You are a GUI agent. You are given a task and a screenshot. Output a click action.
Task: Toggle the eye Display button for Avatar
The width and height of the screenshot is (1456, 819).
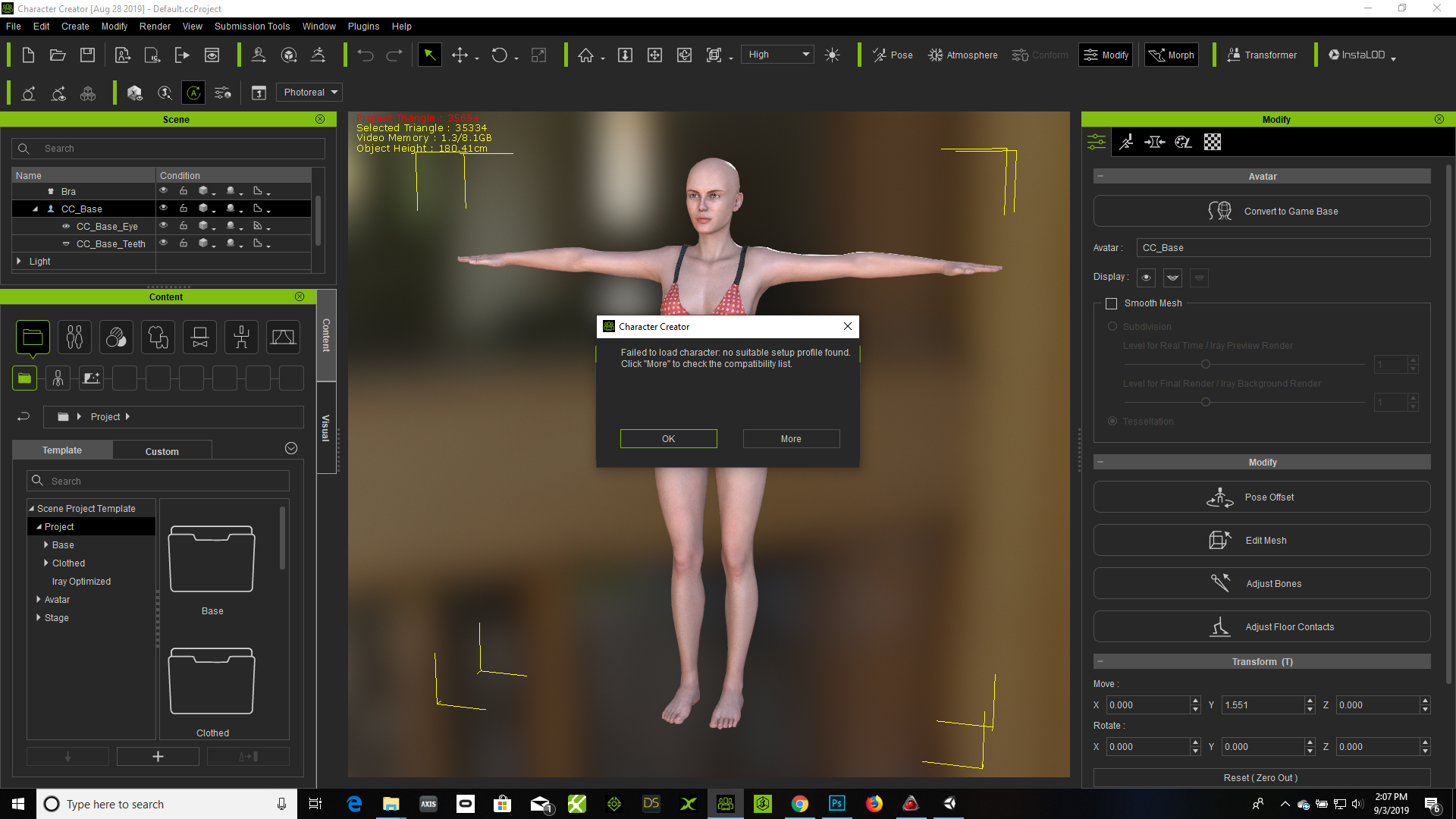tap(1146, 278)
